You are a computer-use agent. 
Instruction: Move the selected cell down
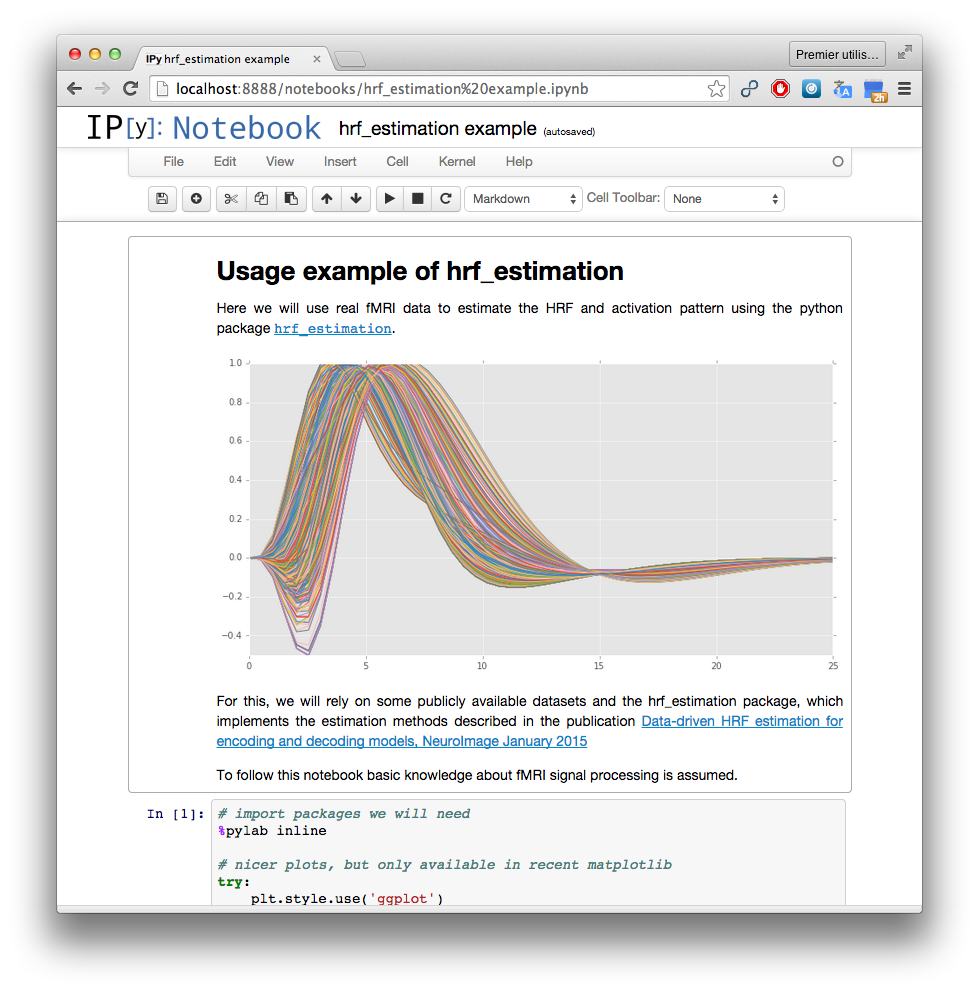(356, 199)
